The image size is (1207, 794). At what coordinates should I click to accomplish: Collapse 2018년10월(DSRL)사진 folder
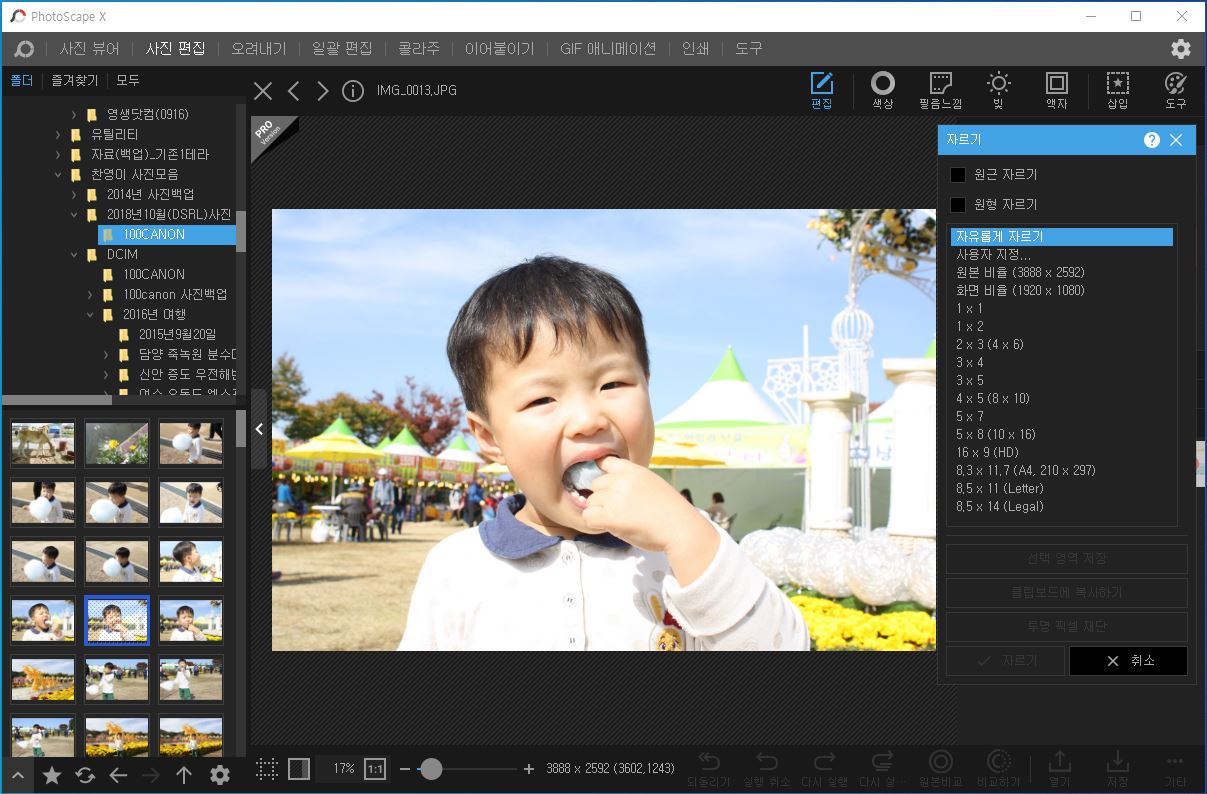[x=74, y=214]
